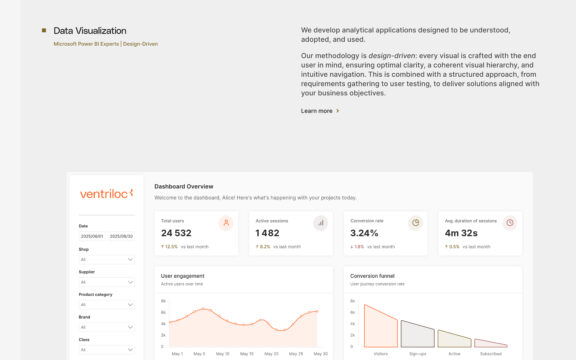Click the ventriloc logo
The width and height of the screenshot is (576, 360).
[107, 194]
